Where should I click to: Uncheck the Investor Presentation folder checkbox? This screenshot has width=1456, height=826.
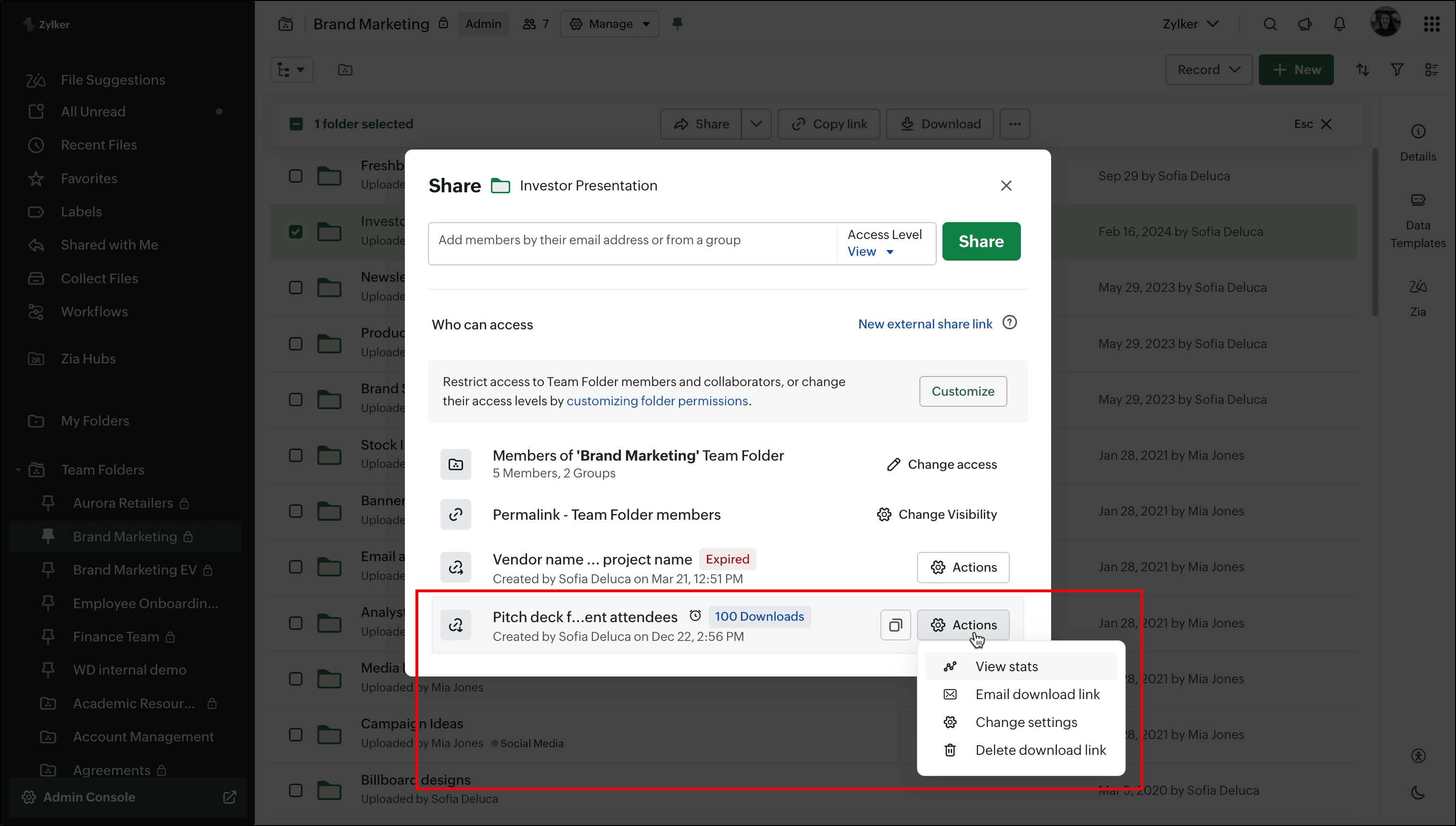296,231
